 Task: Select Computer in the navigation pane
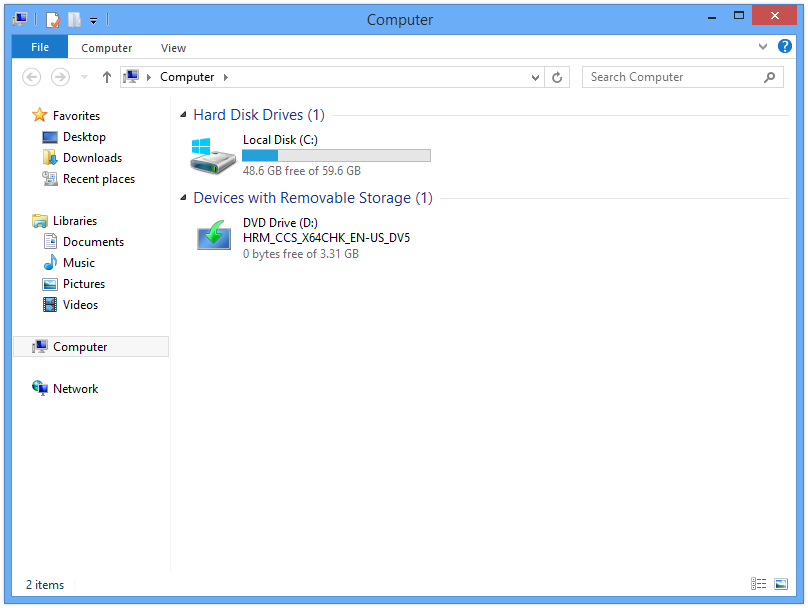tap(91, 347)
